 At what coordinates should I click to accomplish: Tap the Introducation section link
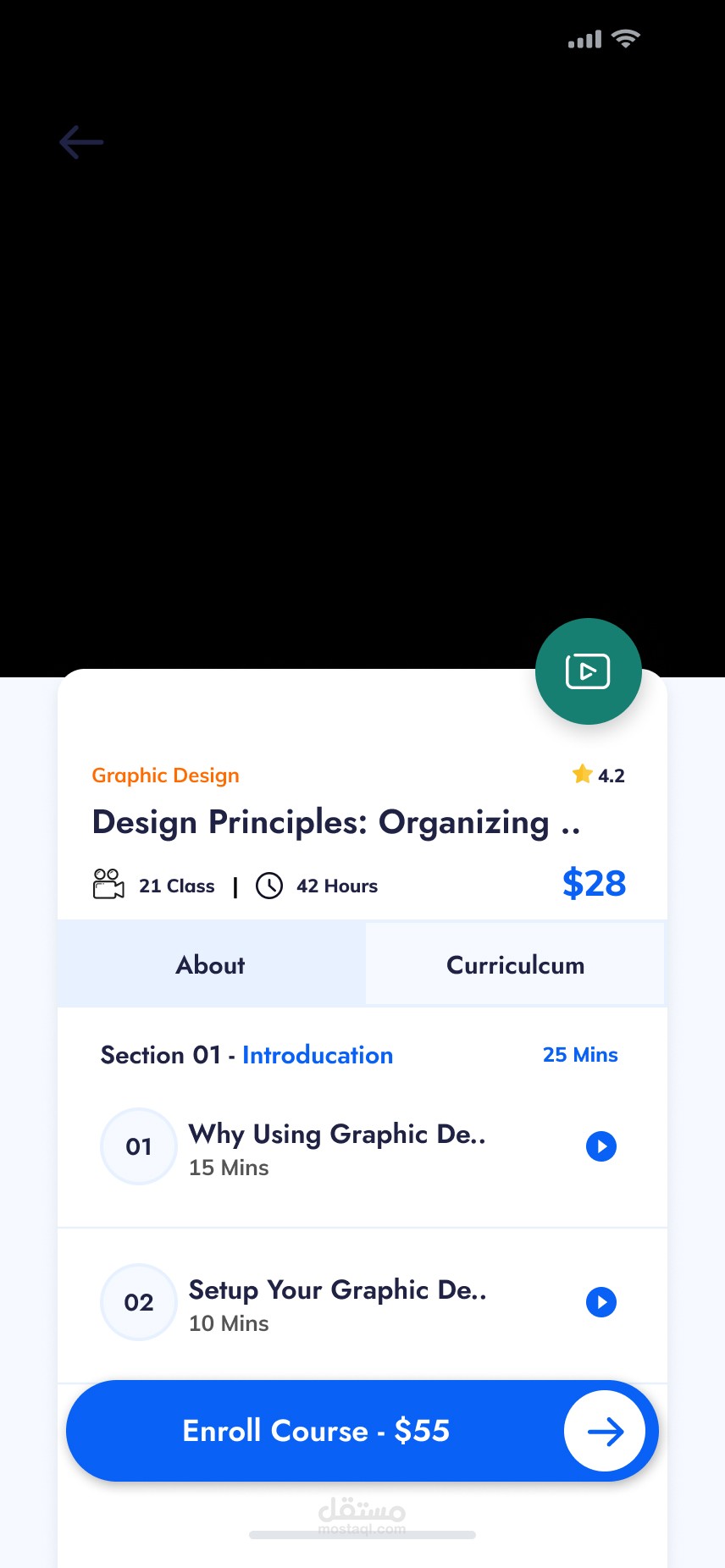point(318,1055)
